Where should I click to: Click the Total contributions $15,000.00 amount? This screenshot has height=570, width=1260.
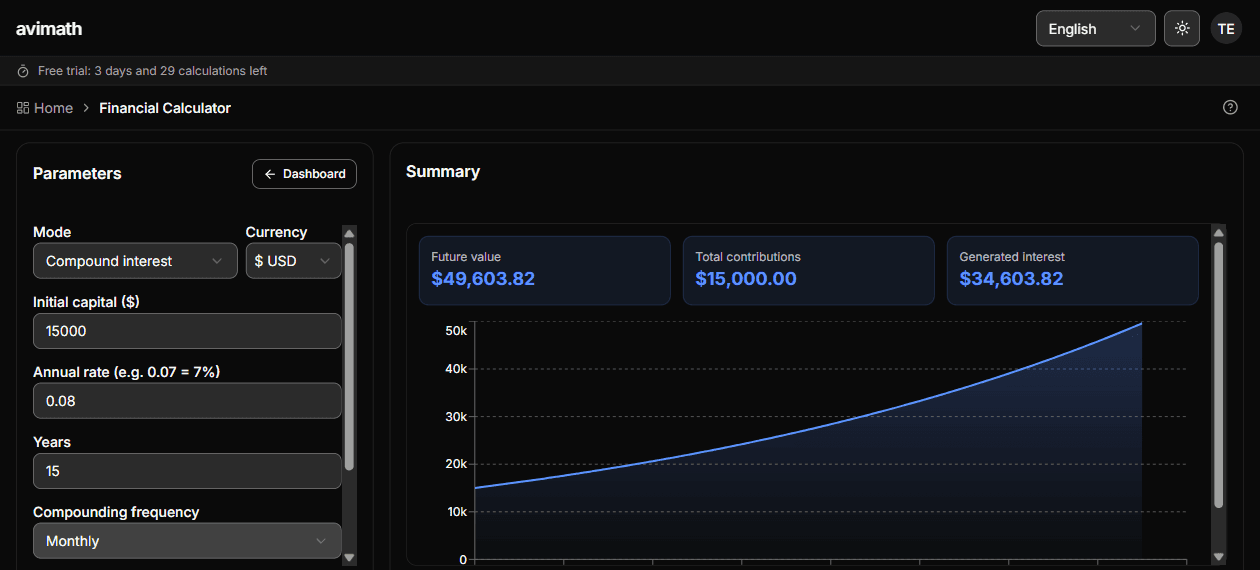tap(746, 279)
